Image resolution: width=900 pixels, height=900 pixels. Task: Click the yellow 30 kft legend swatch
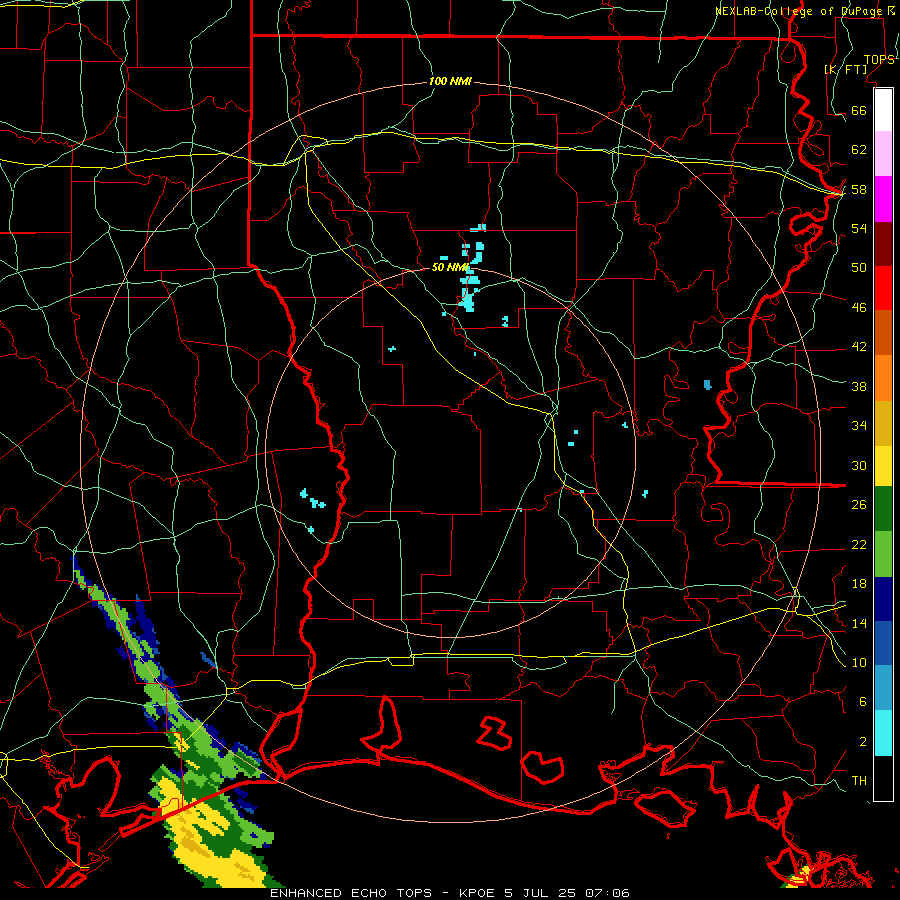tap(883, 465)
